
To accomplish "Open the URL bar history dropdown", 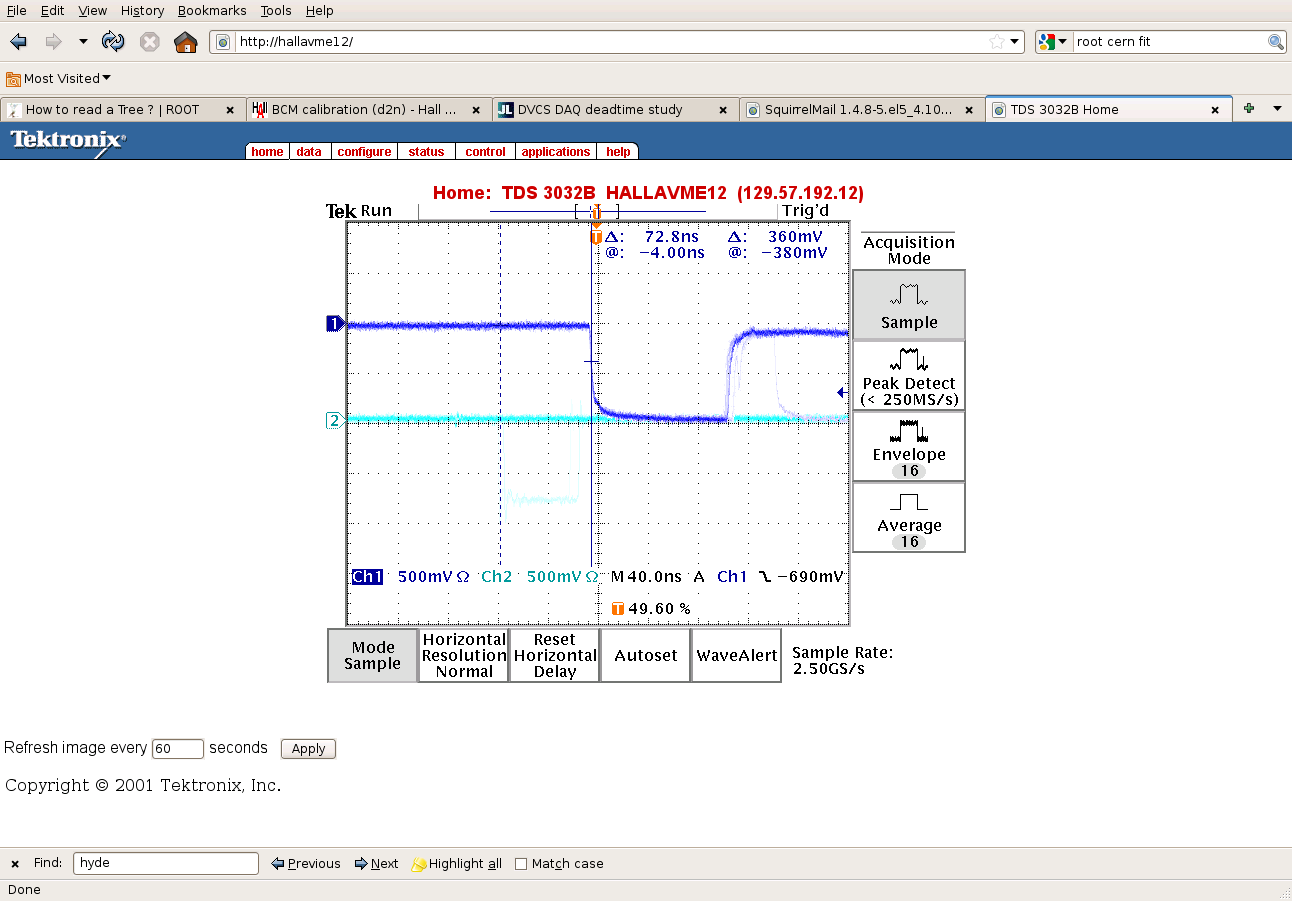I will coord(1015,42).
